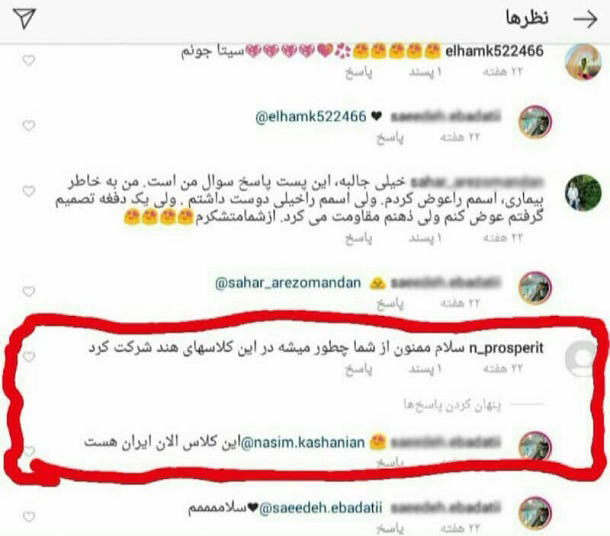The width and height of the screenshot is (610, 536).
Task: Reply (پاسخ) to n_prosperit's comment
Action: click(358, 369)
